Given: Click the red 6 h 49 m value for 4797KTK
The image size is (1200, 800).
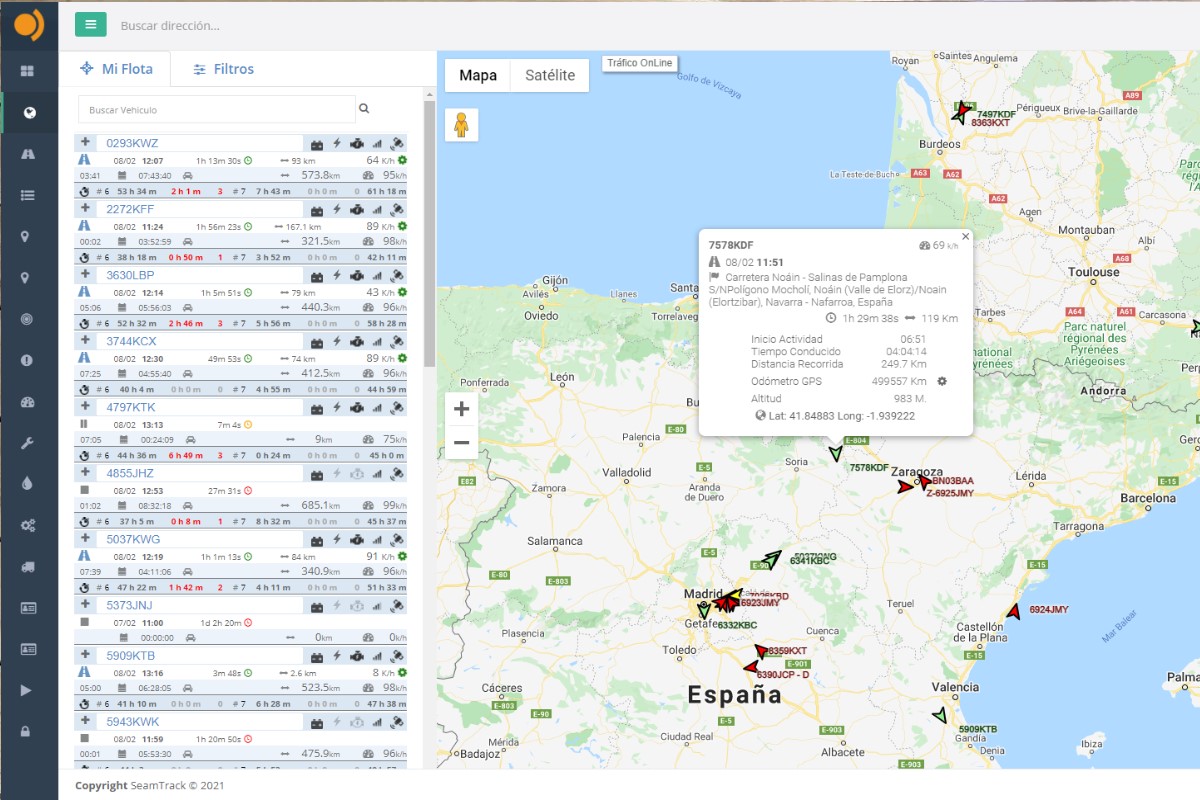Looking at the screenshot, I should pos(186,455).
